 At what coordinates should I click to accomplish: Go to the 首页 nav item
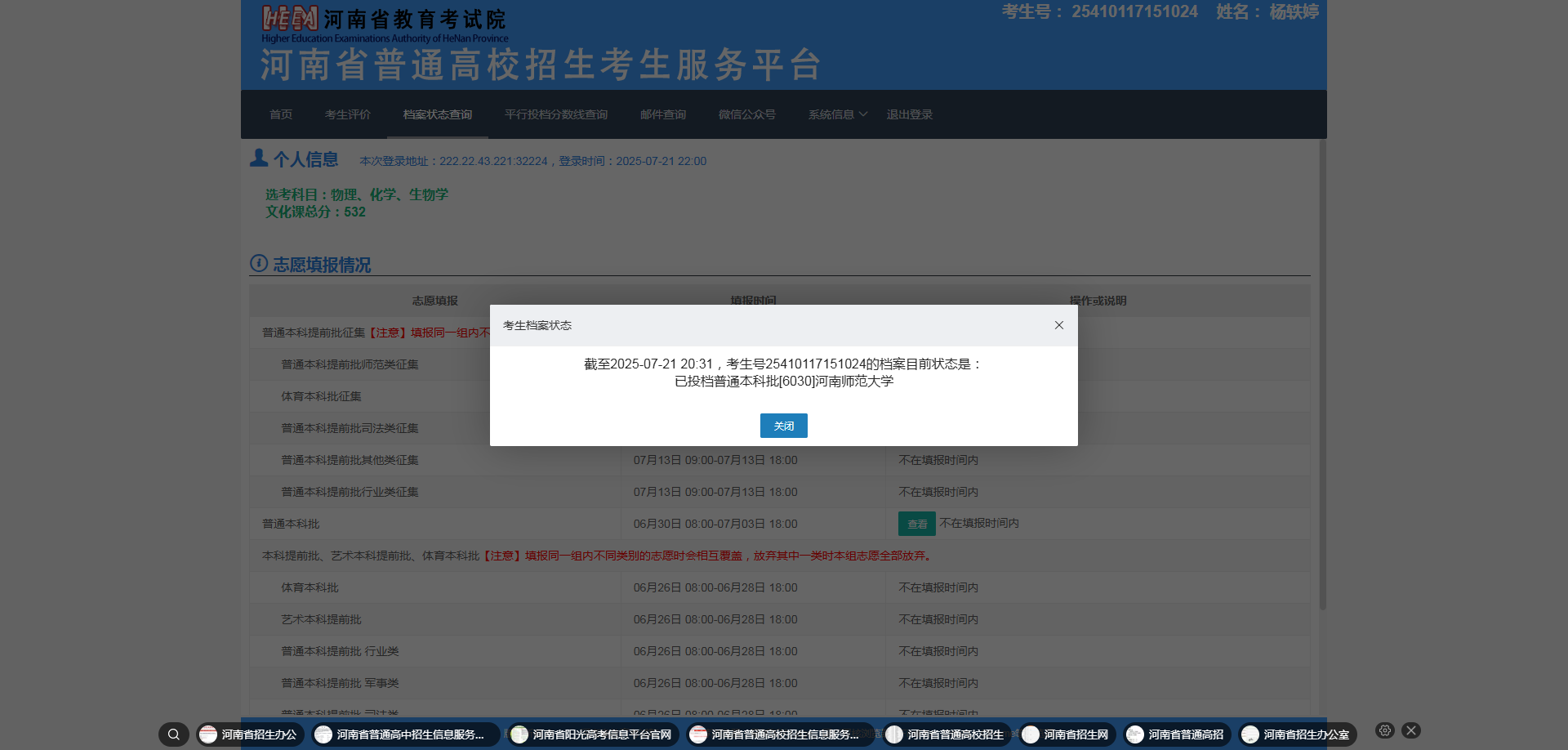[x=281, y=114]
